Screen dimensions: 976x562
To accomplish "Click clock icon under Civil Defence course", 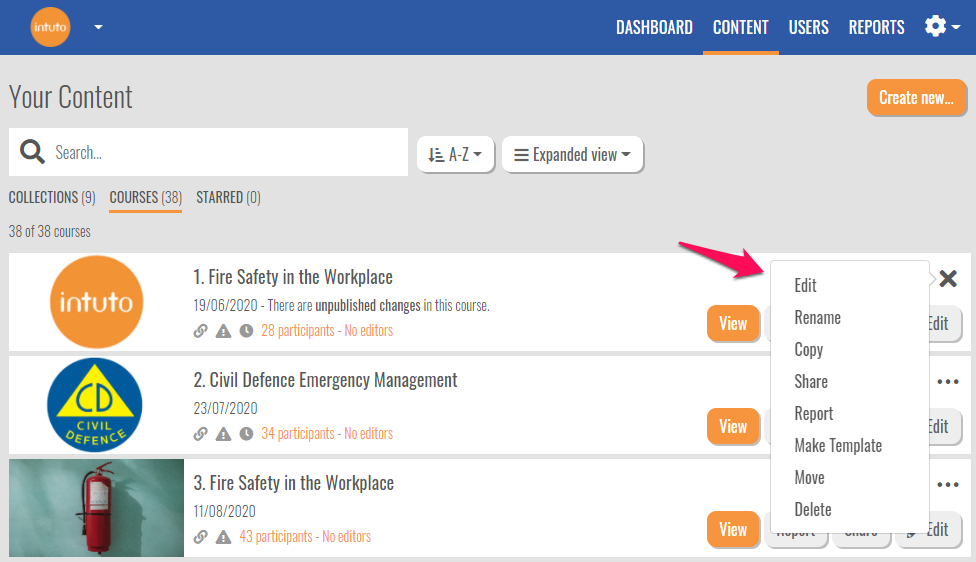I will (x=246, y=434).
